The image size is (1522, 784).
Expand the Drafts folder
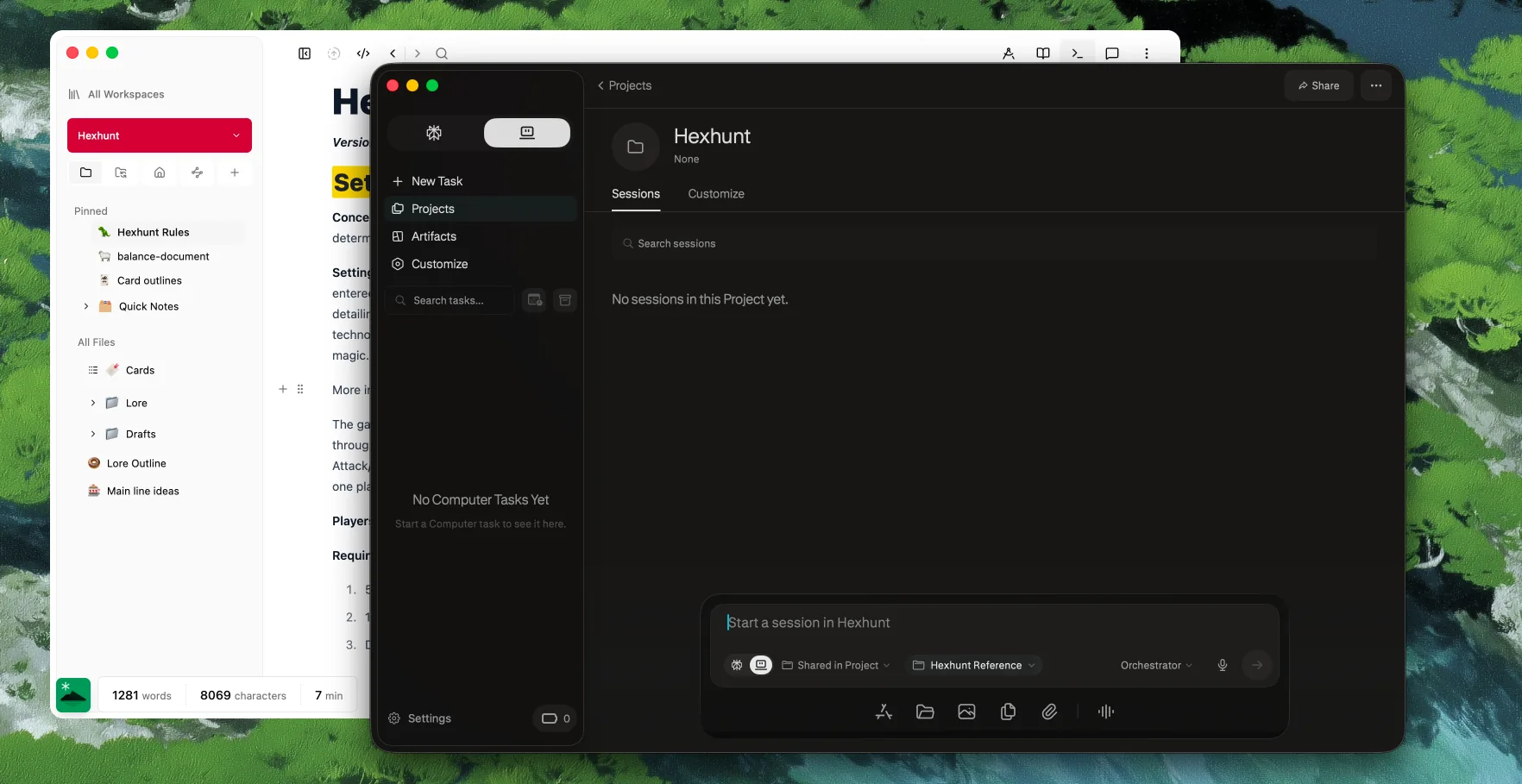[93, 434]
